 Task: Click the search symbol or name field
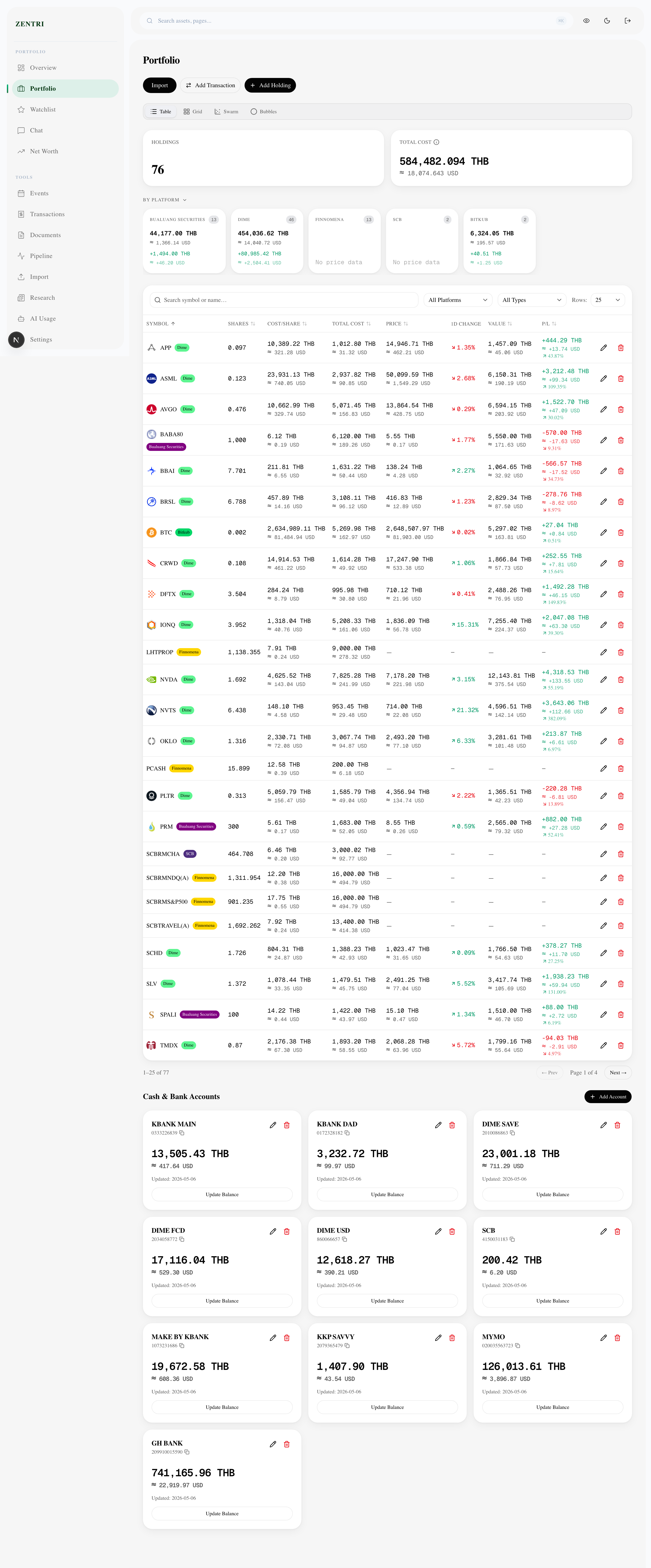[x=284, y=300]
